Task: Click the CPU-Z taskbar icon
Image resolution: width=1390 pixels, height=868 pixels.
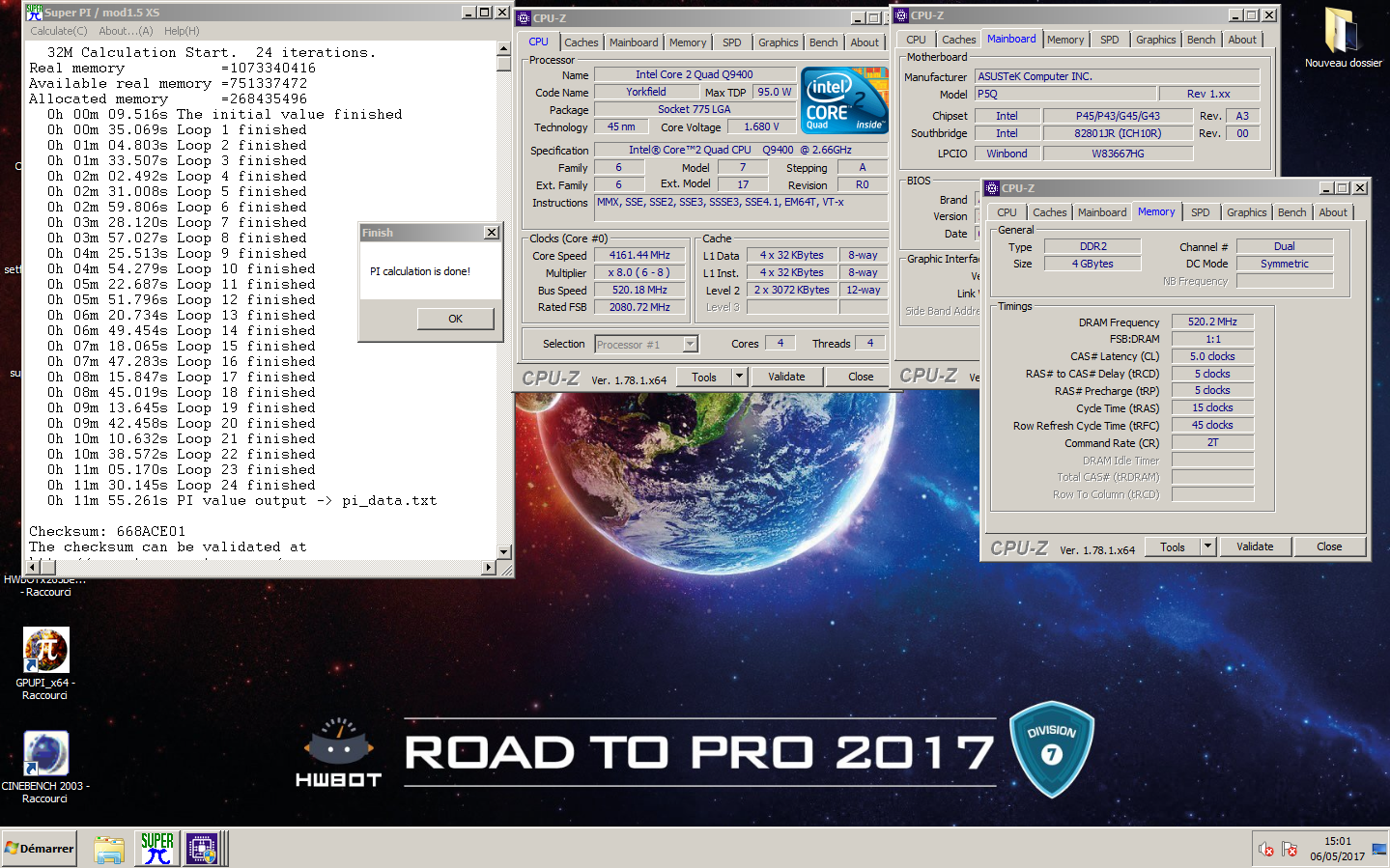Action: [202, 848]
